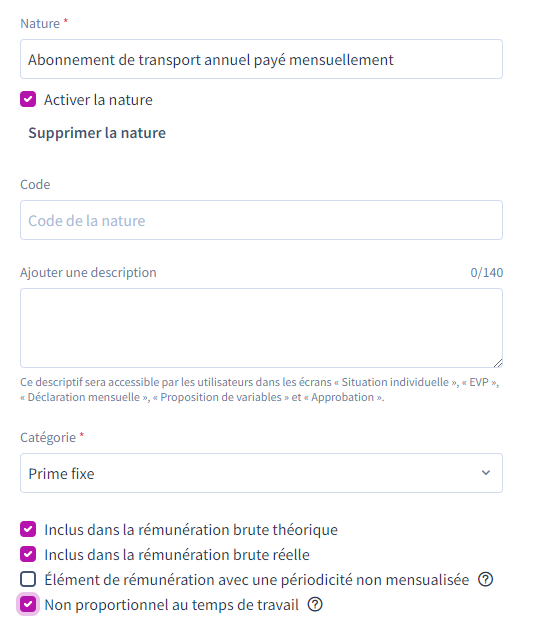Open help icon for périodicité non mensualisée

[x=485, y=579]
